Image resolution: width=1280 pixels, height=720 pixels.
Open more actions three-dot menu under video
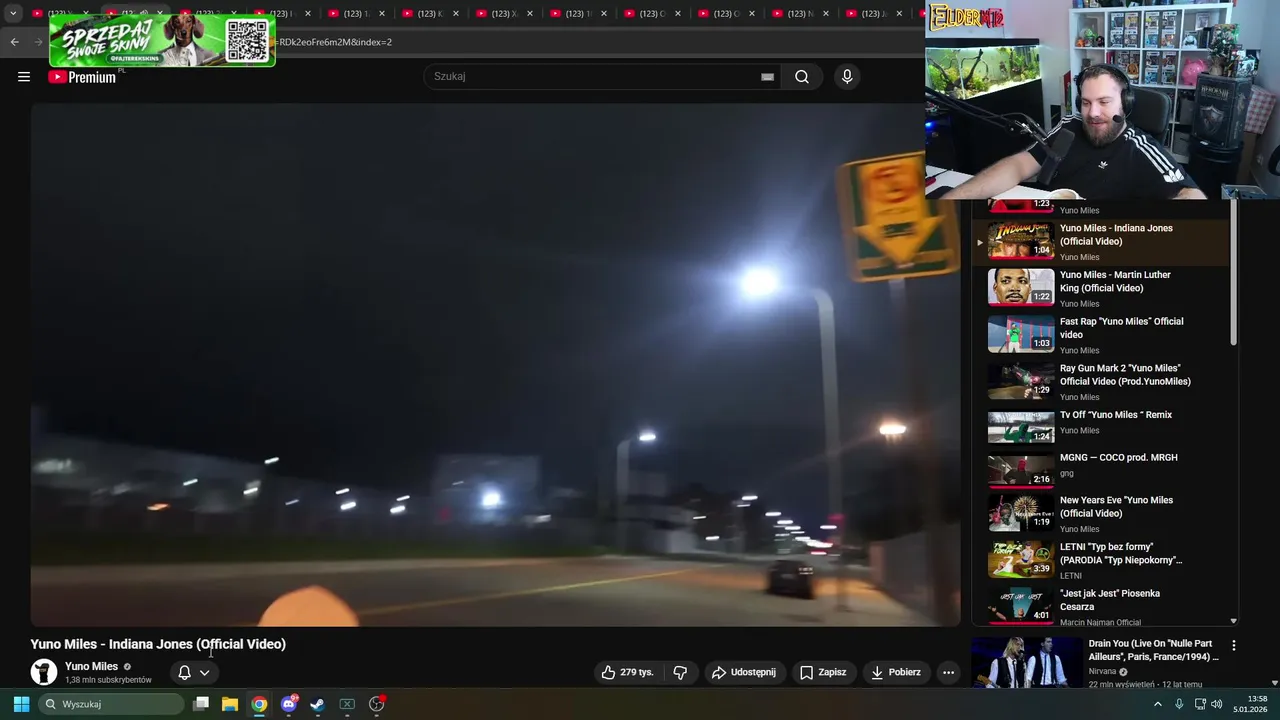(949, 673)
